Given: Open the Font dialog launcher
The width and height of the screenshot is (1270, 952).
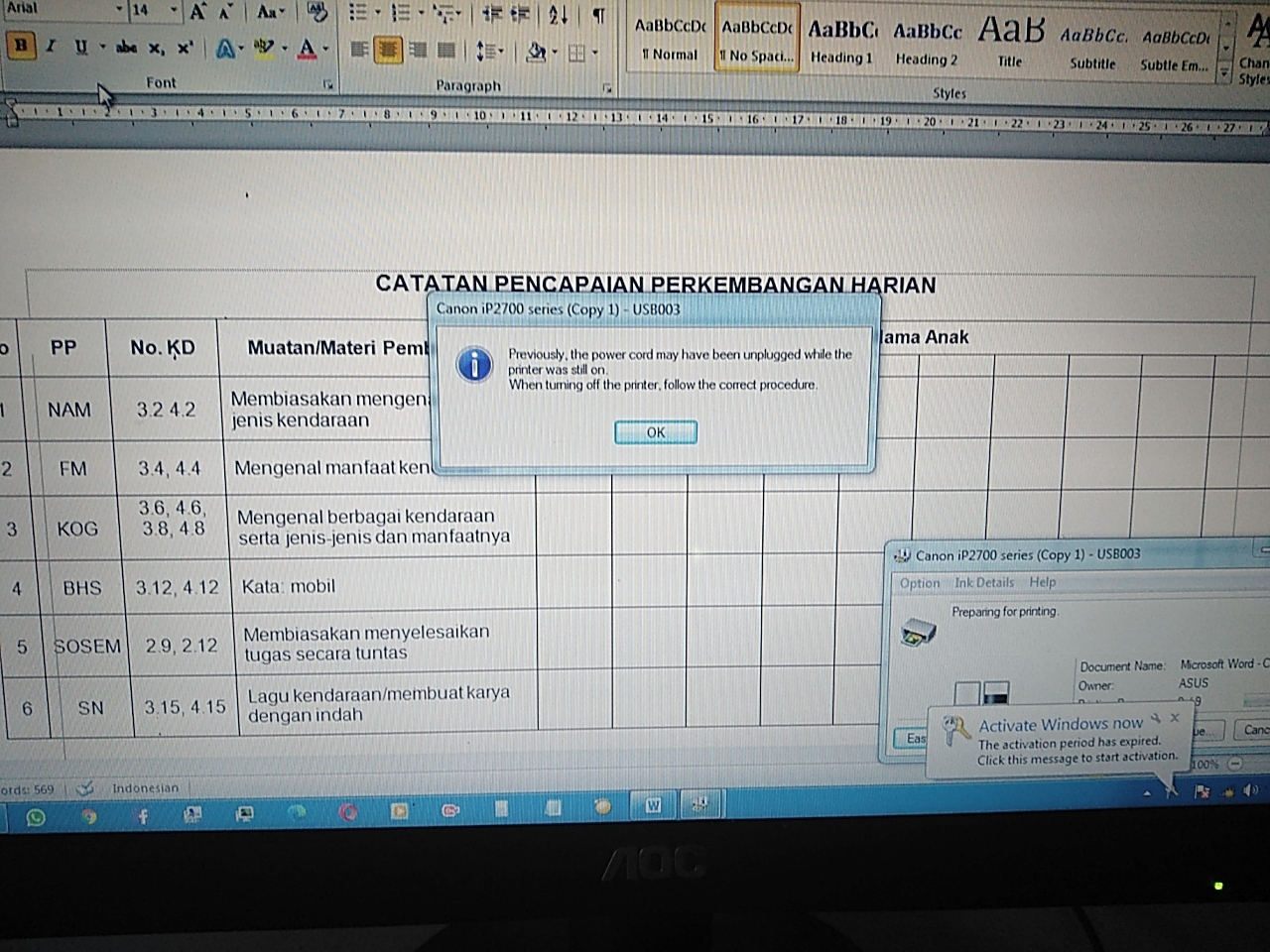Looking at the screenshot, I should [x=328, y=85].
